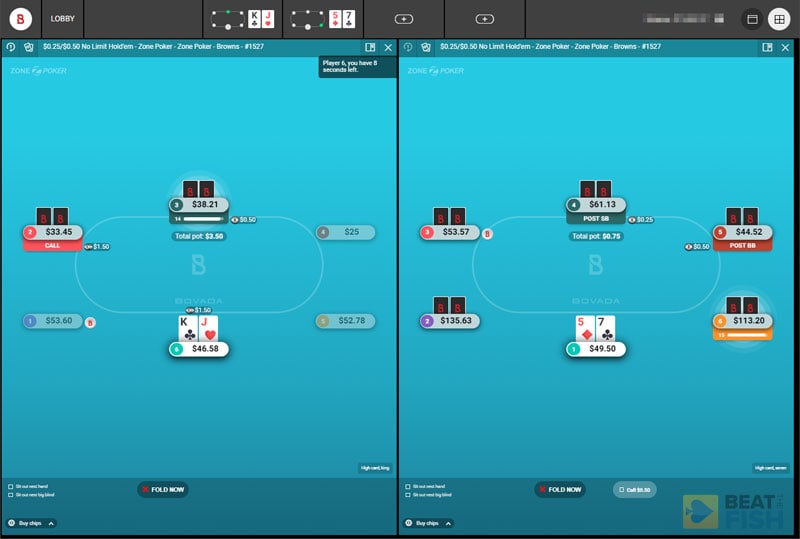The image size is (800, 539).
Task: Switch to grid table layout view
Action: click(x=778, y=19)
